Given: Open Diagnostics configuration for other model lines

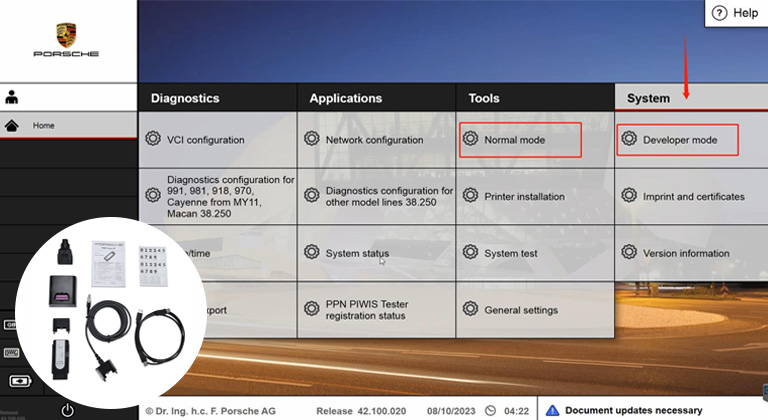Looking at the screenshot, I should [x=389, y=195].
